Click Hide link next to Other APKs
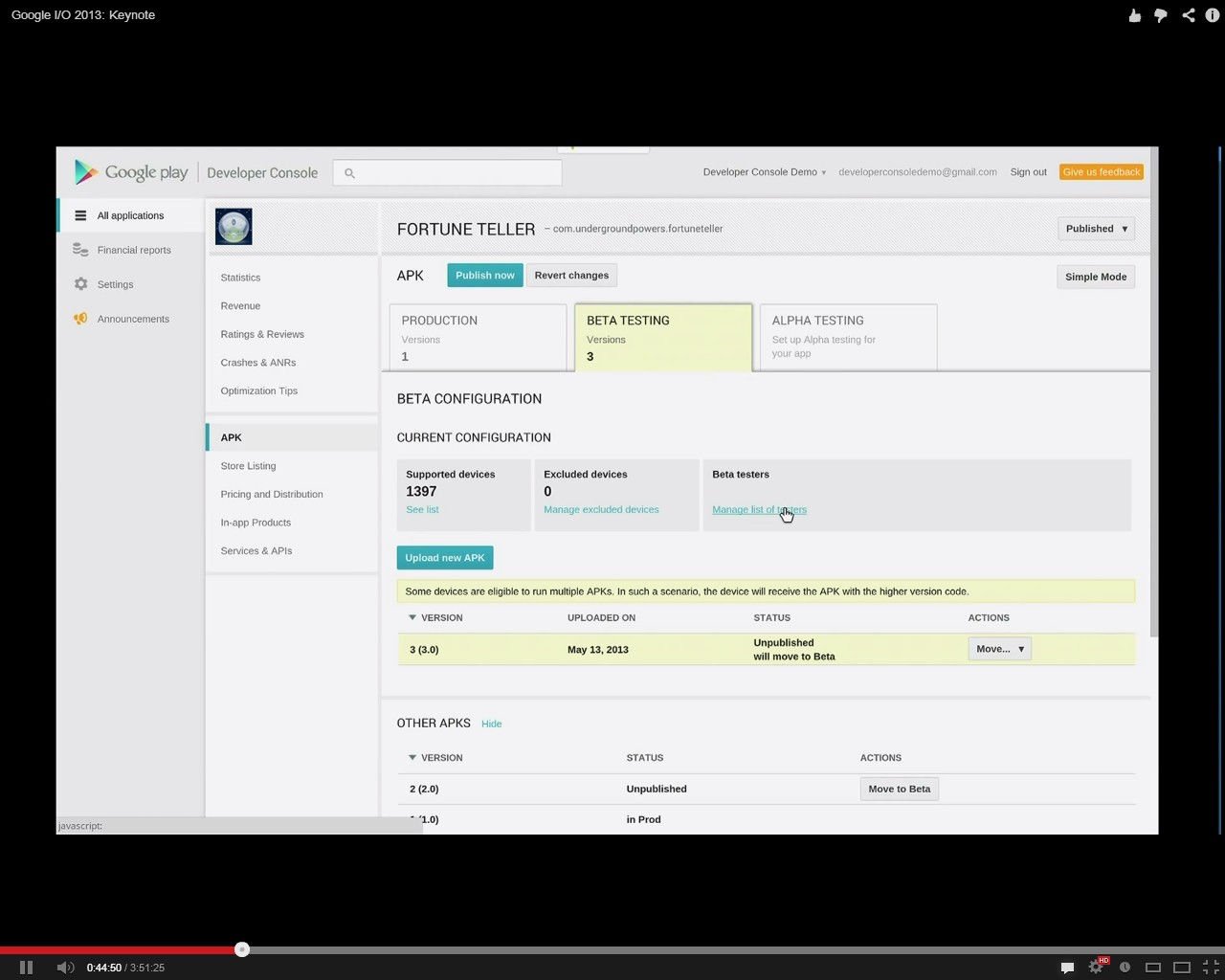Screen dimensions: 1225x980 (491, 724)
